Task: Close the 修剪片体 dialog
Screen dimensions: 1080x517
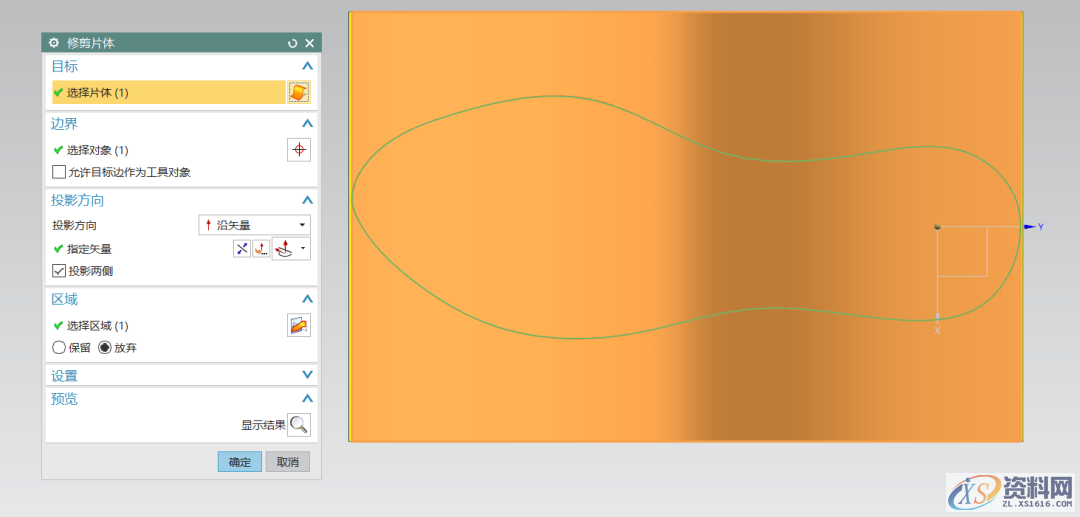Action: coord(310,43)
